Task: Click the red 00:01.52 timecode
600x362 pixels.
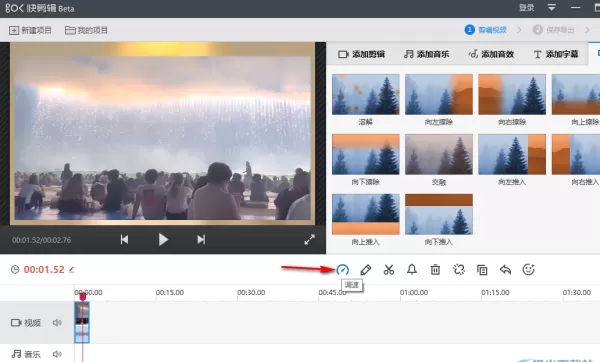Action: coord(44,270)
